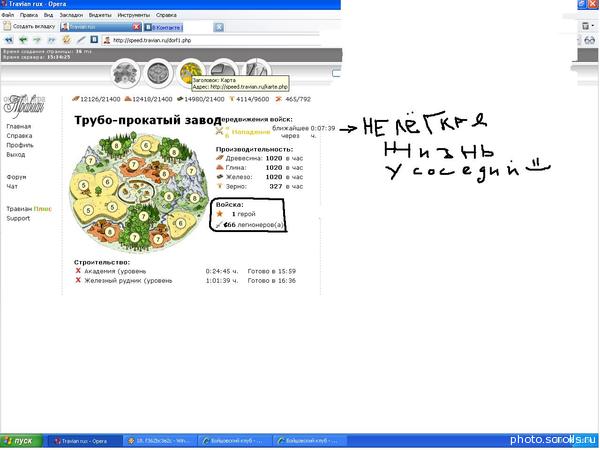
Task: Click crop stock 4114/9600
Action: point(249,99)
